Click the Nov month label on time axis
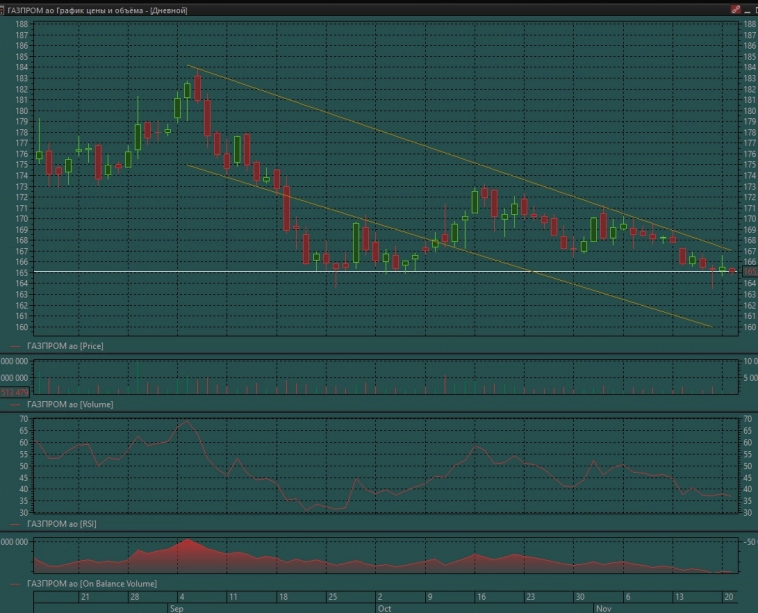Image resolution: width=758 pixels, height=613 pixels. tap(603, 607)
